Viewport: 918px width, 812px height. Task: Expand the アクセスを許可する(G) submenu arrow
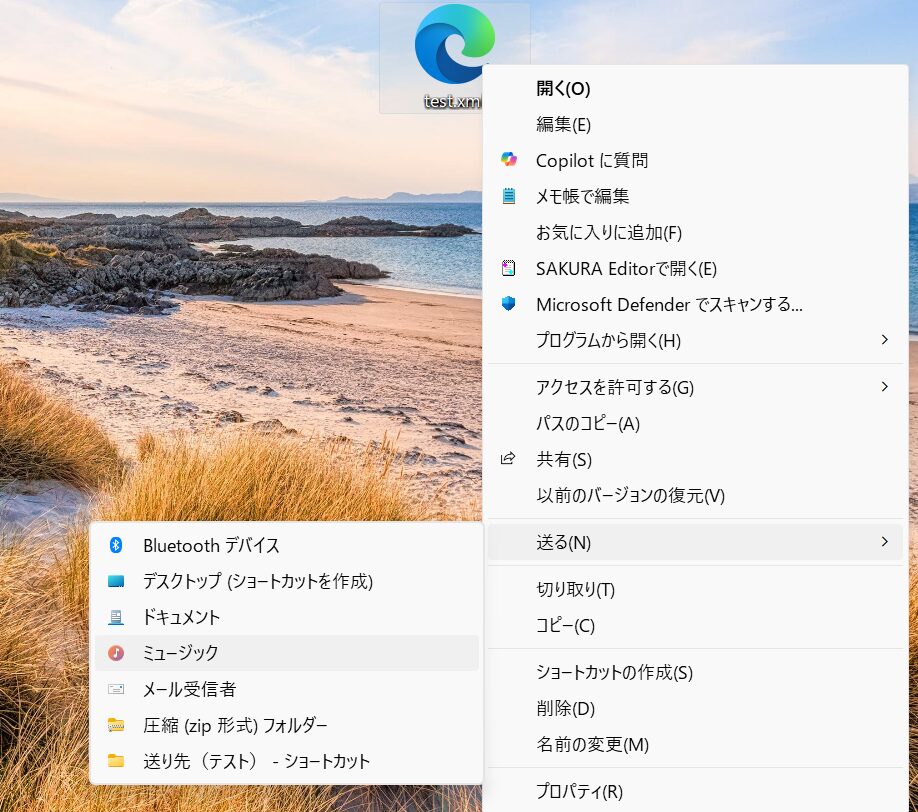tap(885, 386)
